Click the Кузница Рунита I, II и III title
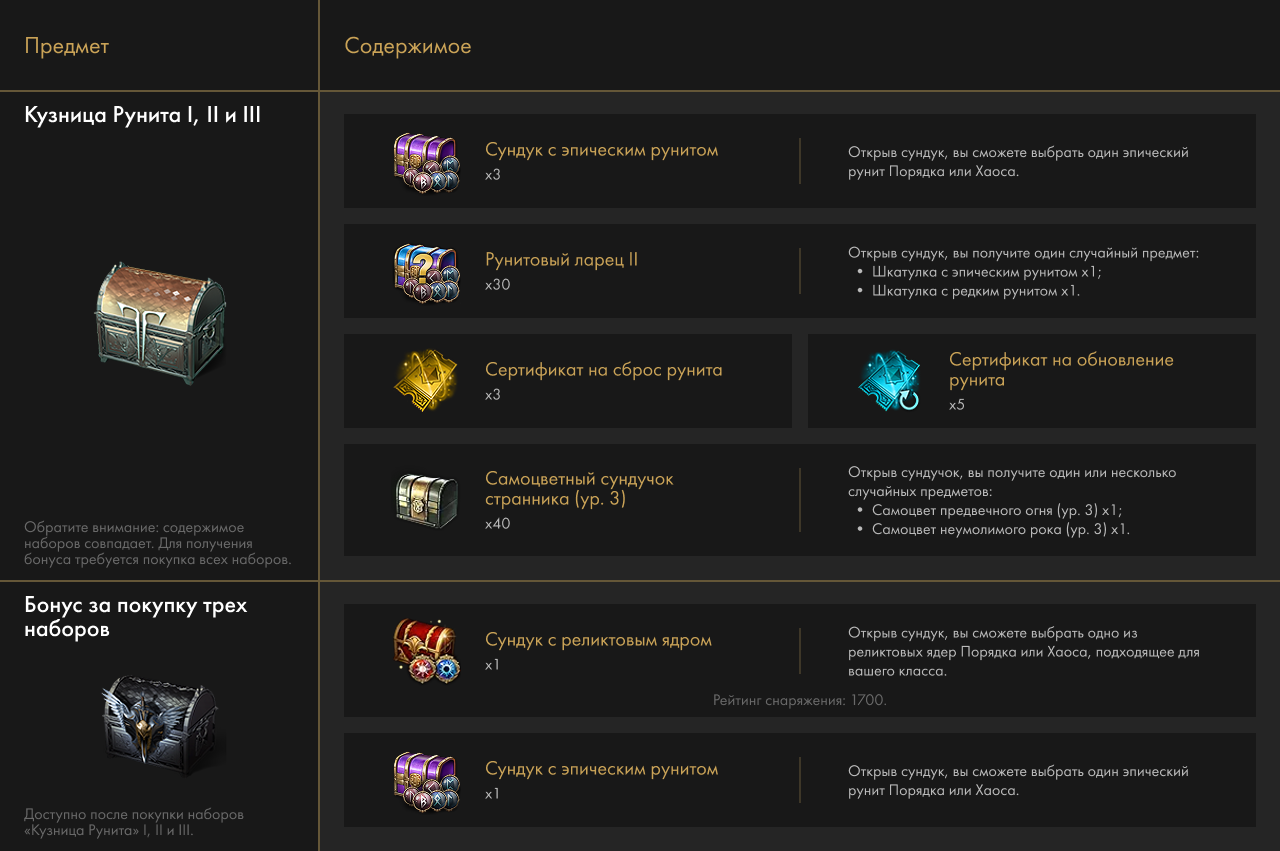Image resolution: width=1280 pixels, height=851 pixels. pyautogui.click(x=143, y=115)
